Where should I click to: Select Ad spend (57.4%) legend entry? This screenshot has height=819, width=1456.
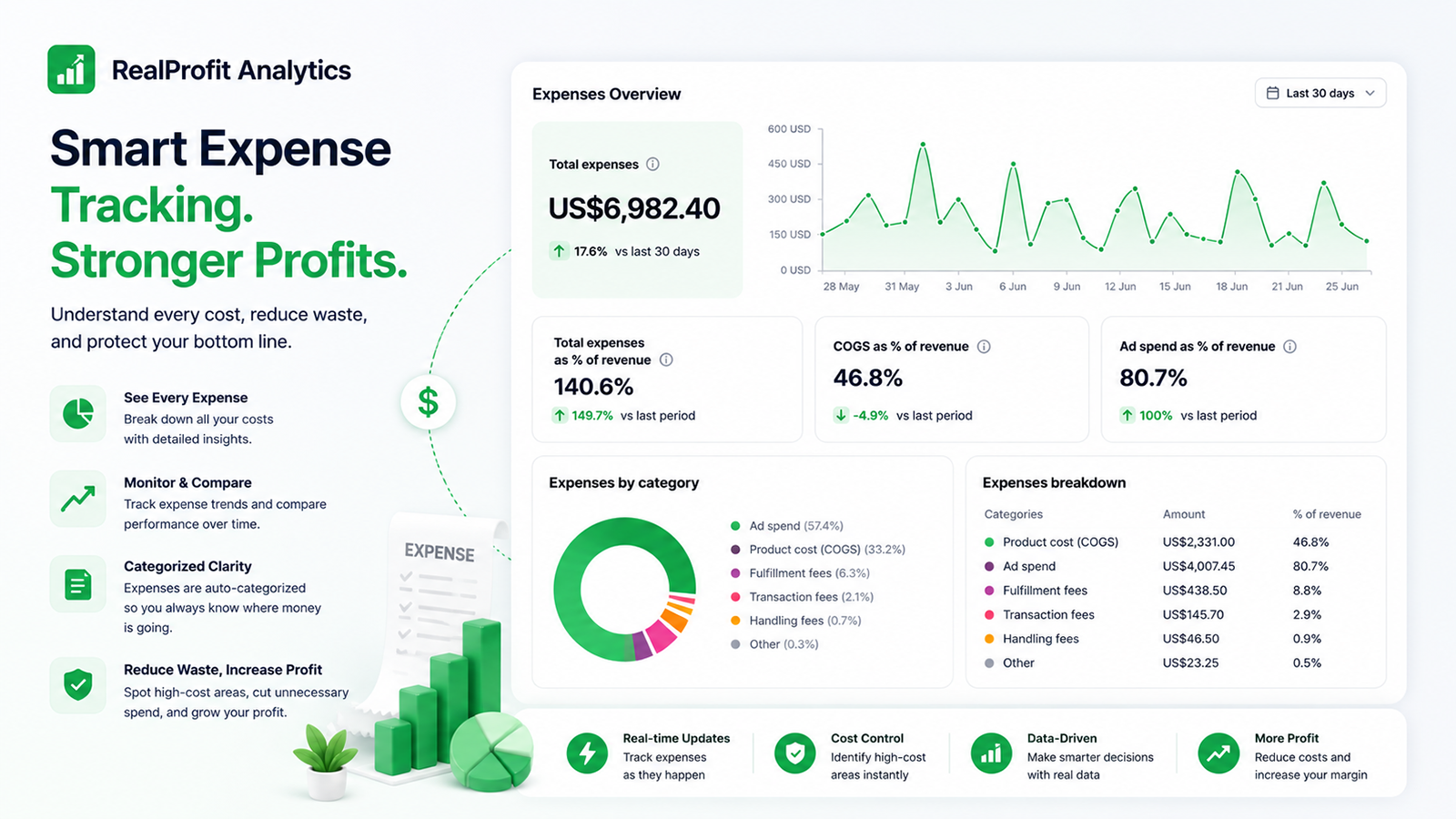click(787, 526)
